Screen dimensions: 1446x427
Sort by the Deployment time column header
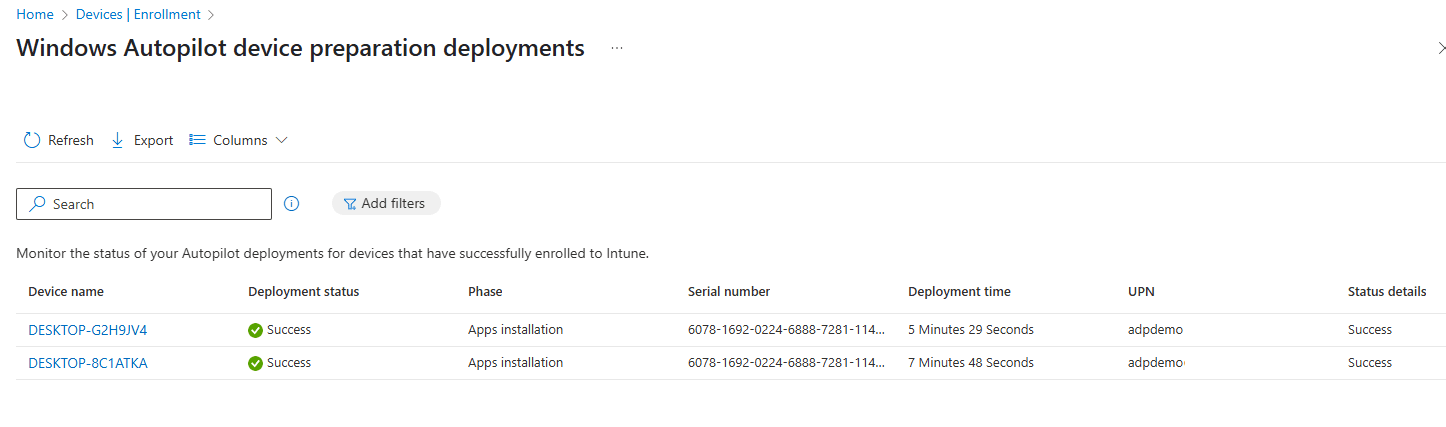pos(959,292)
